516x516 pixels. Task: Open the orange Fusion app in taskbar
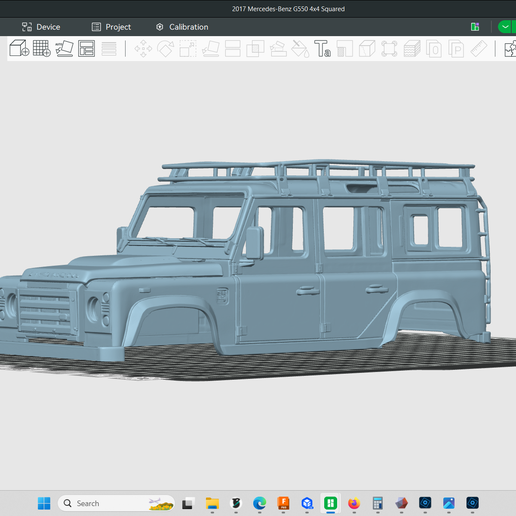[x=283, y=503]
